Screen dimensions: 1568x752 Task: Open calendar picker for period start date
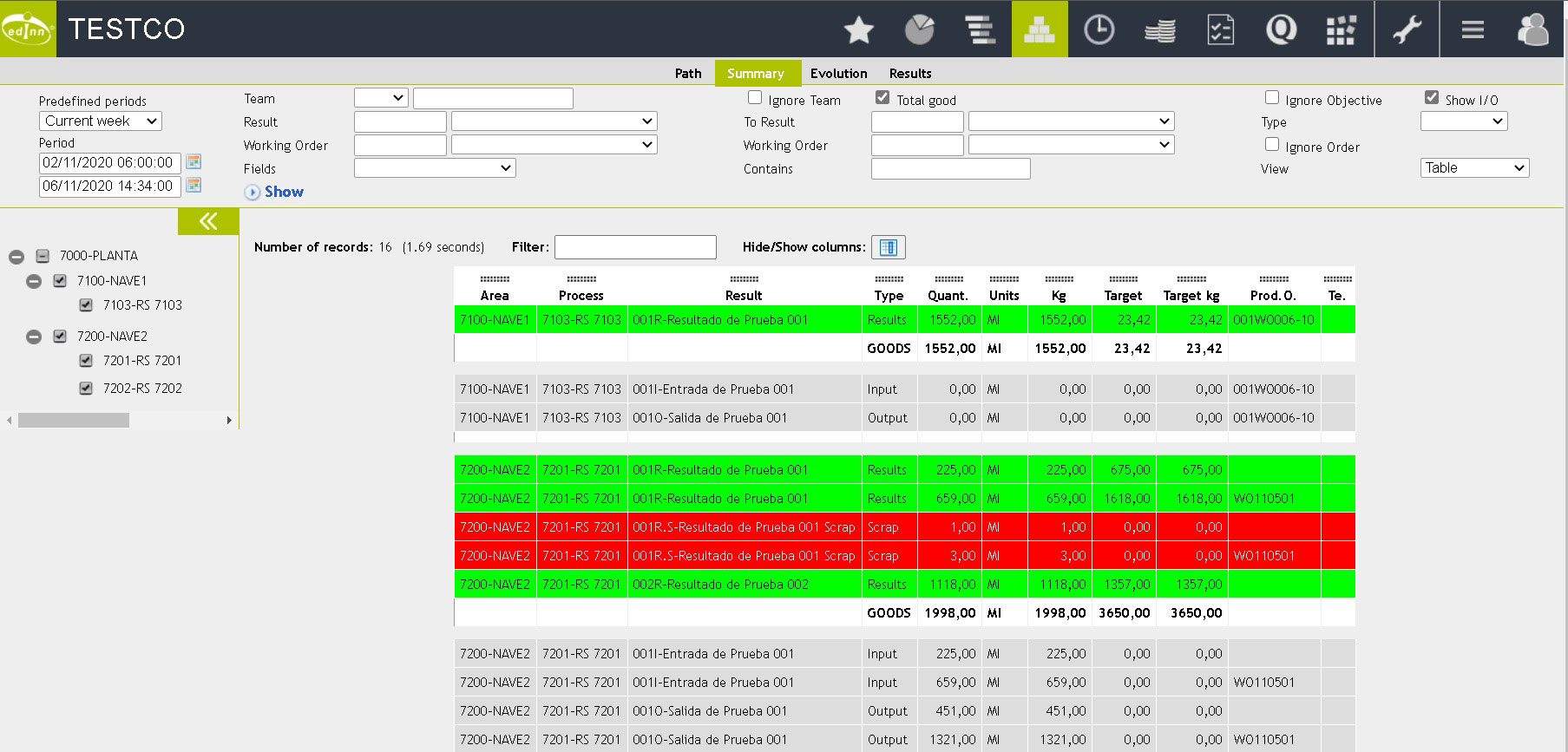tap(194, 162)
